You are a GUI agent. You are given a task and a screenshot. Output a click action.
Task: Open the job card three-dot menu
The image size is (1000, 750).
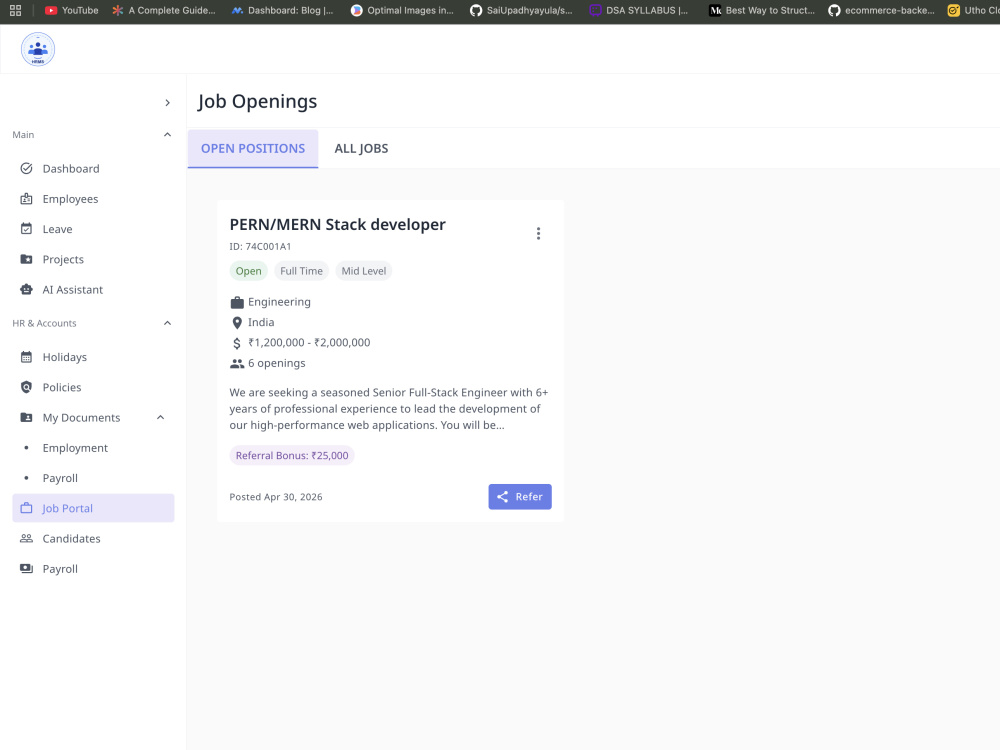(538, 233)
